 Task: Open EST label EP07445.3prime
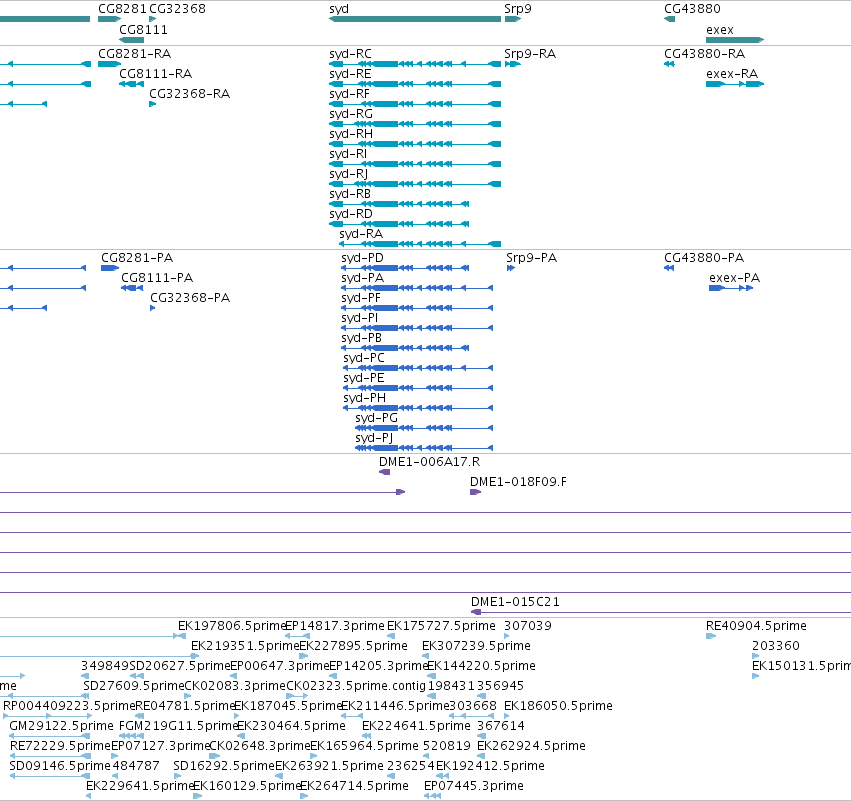point(474,786)
